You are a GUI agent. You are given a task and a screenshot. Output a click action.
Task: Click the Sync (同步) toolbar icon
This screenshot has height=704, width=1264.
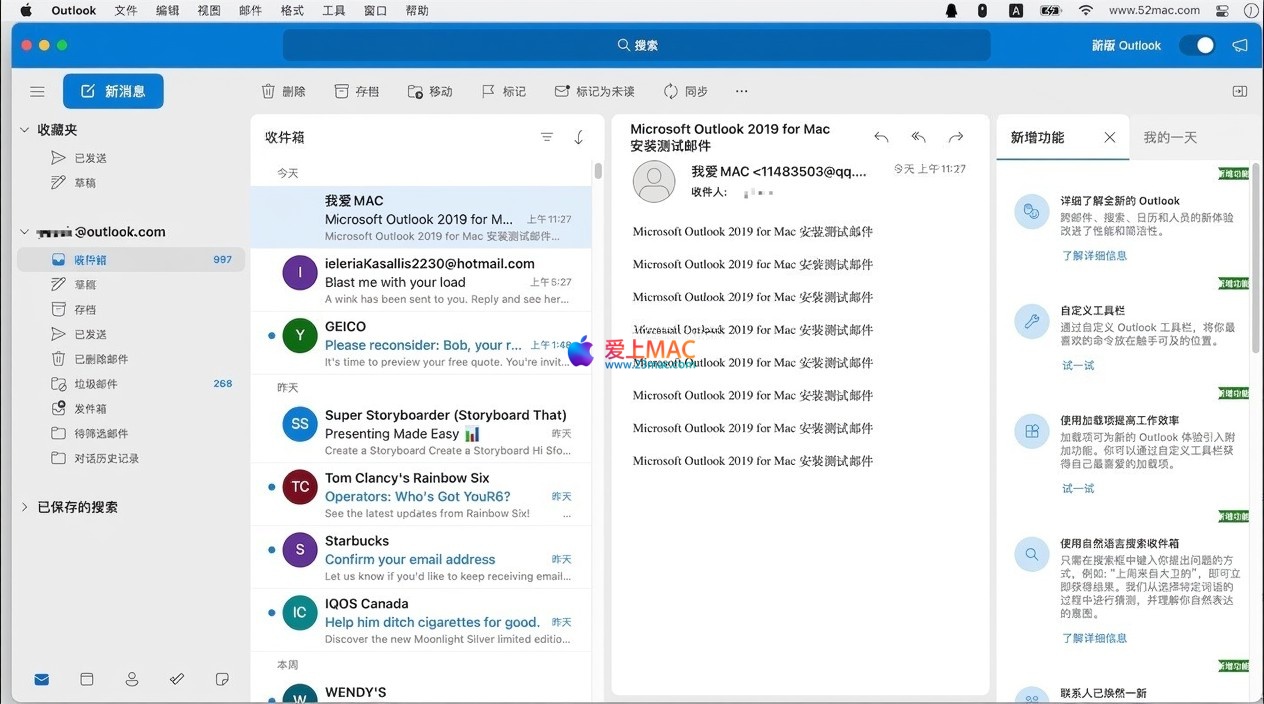point(671,91)
